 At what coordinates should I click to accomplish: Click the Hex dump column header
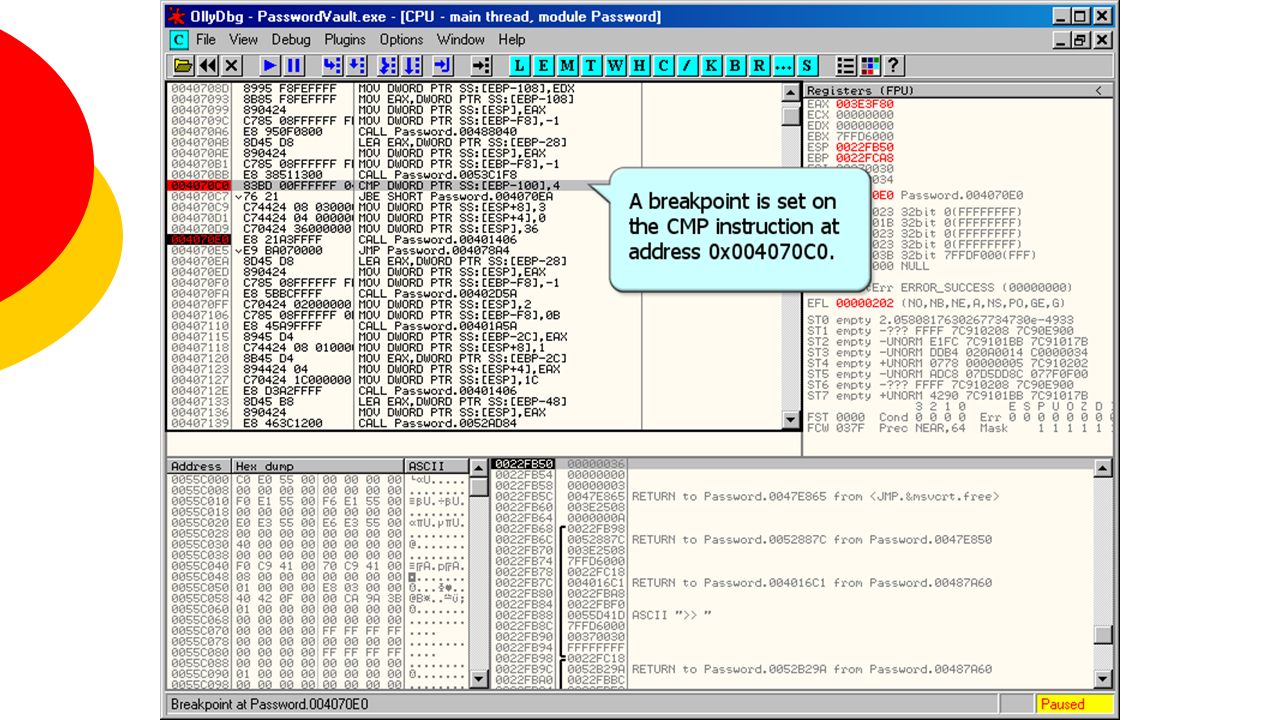[x=318, y=466]
